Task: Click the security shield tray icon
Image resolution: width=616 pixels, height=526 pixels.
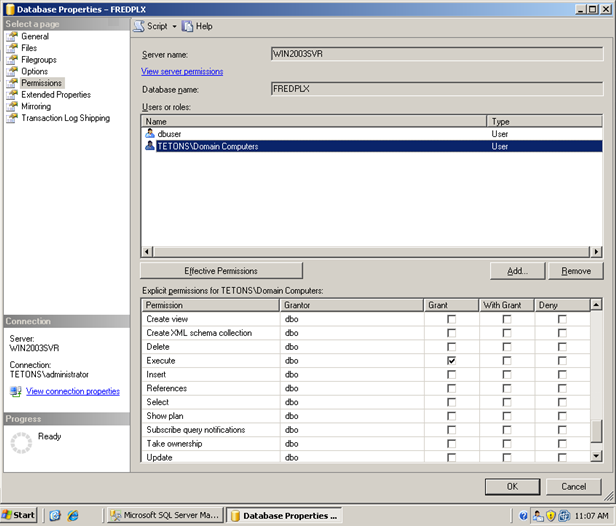Action: point(550,515)
